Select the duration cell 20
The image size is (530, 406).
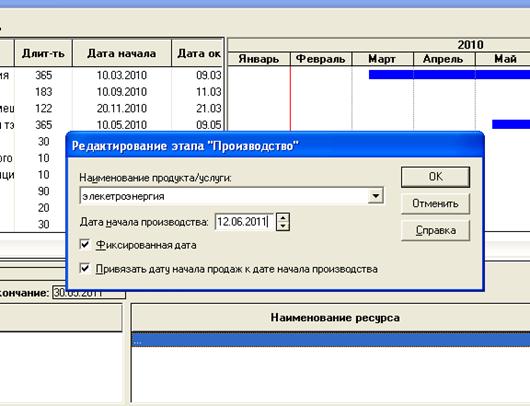click(x=44, y=208)
